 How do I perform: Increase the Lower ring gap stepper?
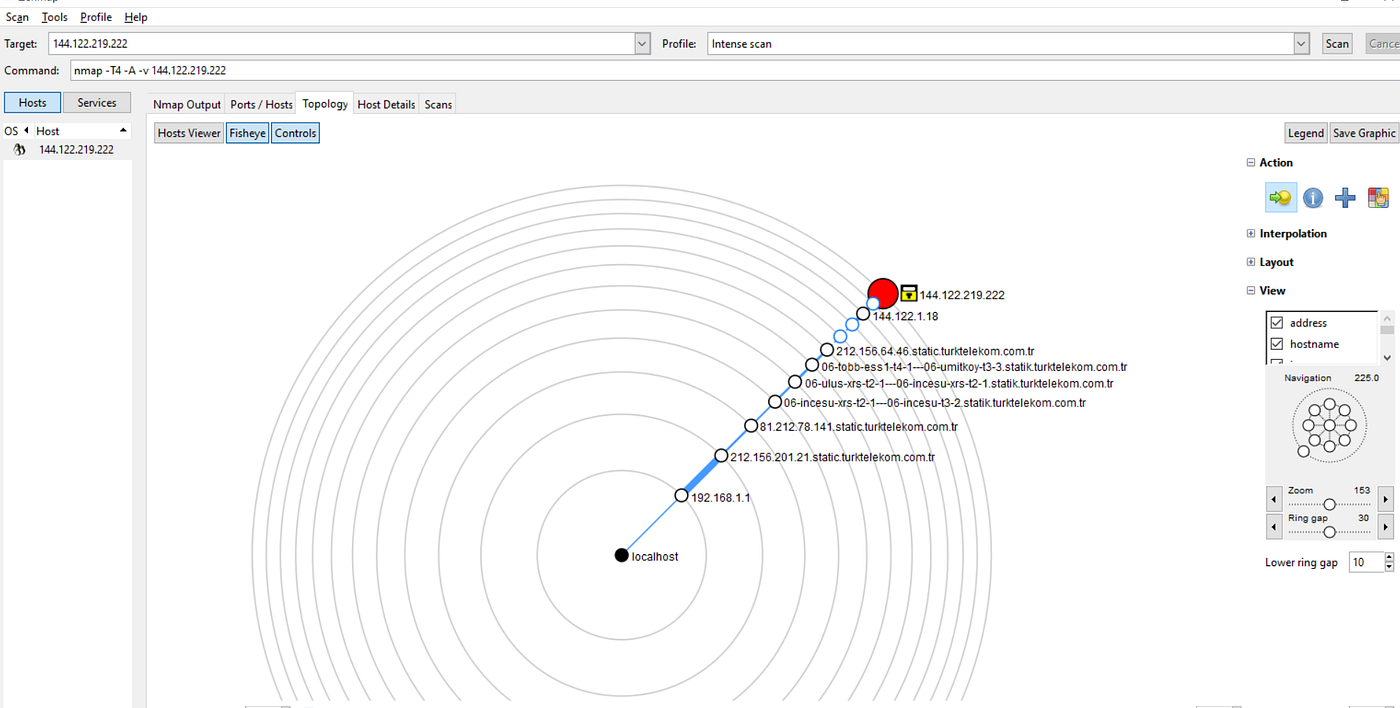[1389, 558]
